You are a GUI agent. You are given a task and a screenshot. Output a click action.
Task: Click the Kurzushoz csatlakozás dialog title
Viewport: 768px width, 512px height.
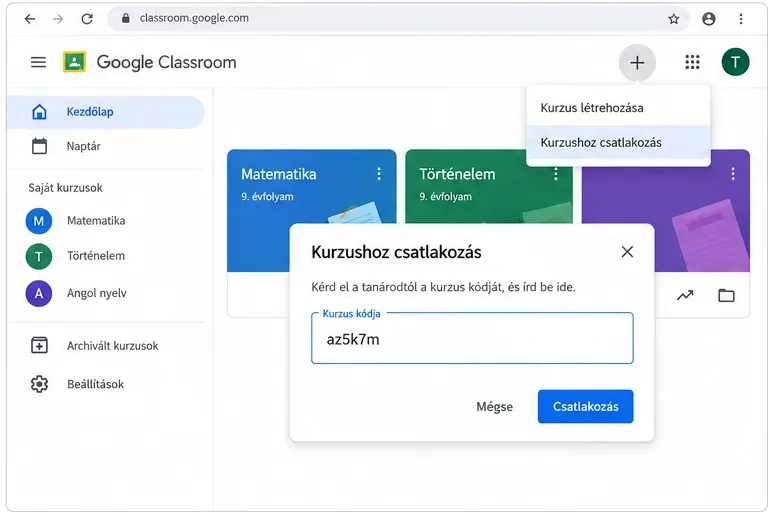pos(396,252)
